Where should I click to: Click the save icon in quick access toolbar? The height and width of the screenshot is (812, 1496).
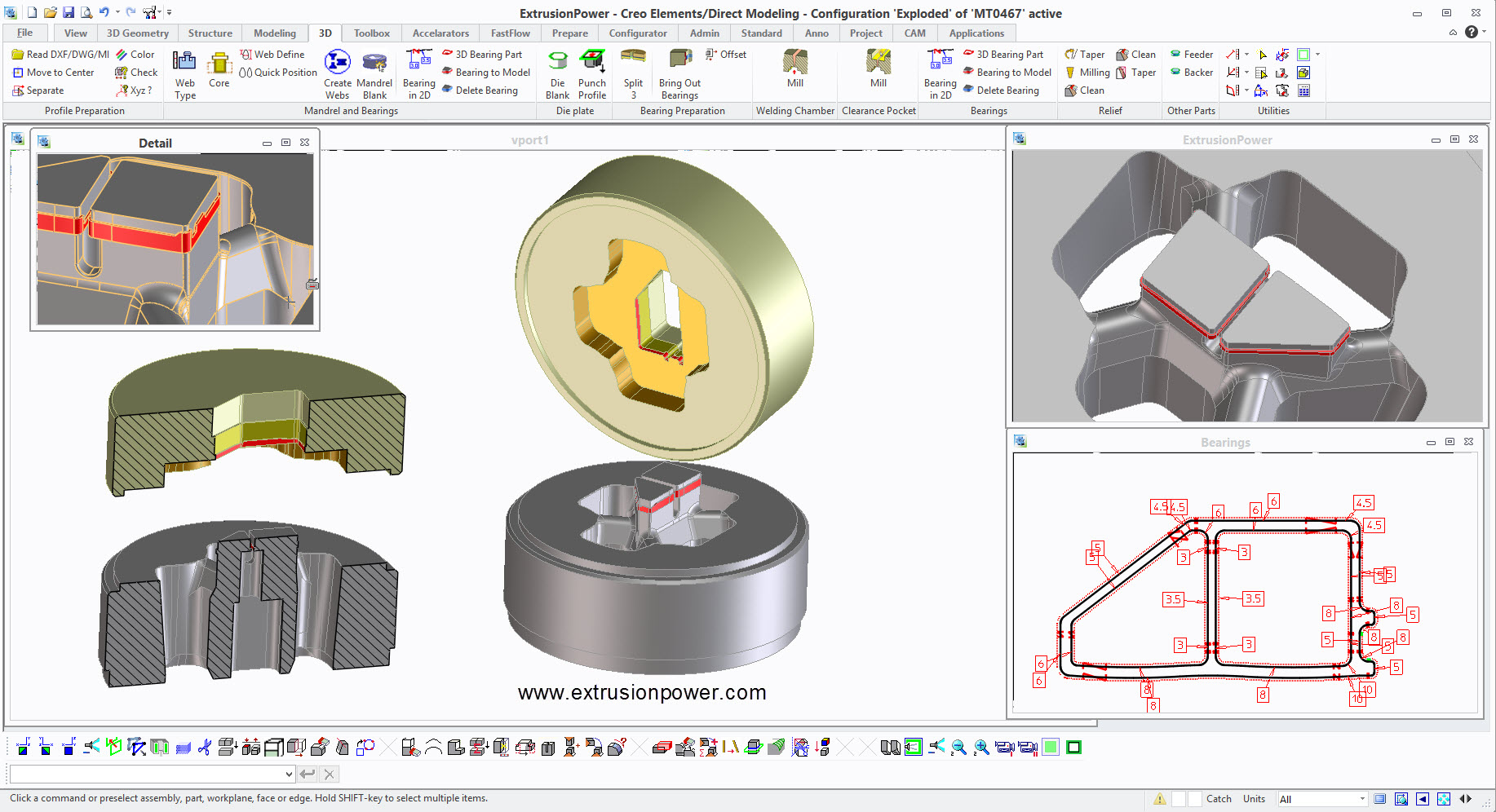tap(69, 12)
